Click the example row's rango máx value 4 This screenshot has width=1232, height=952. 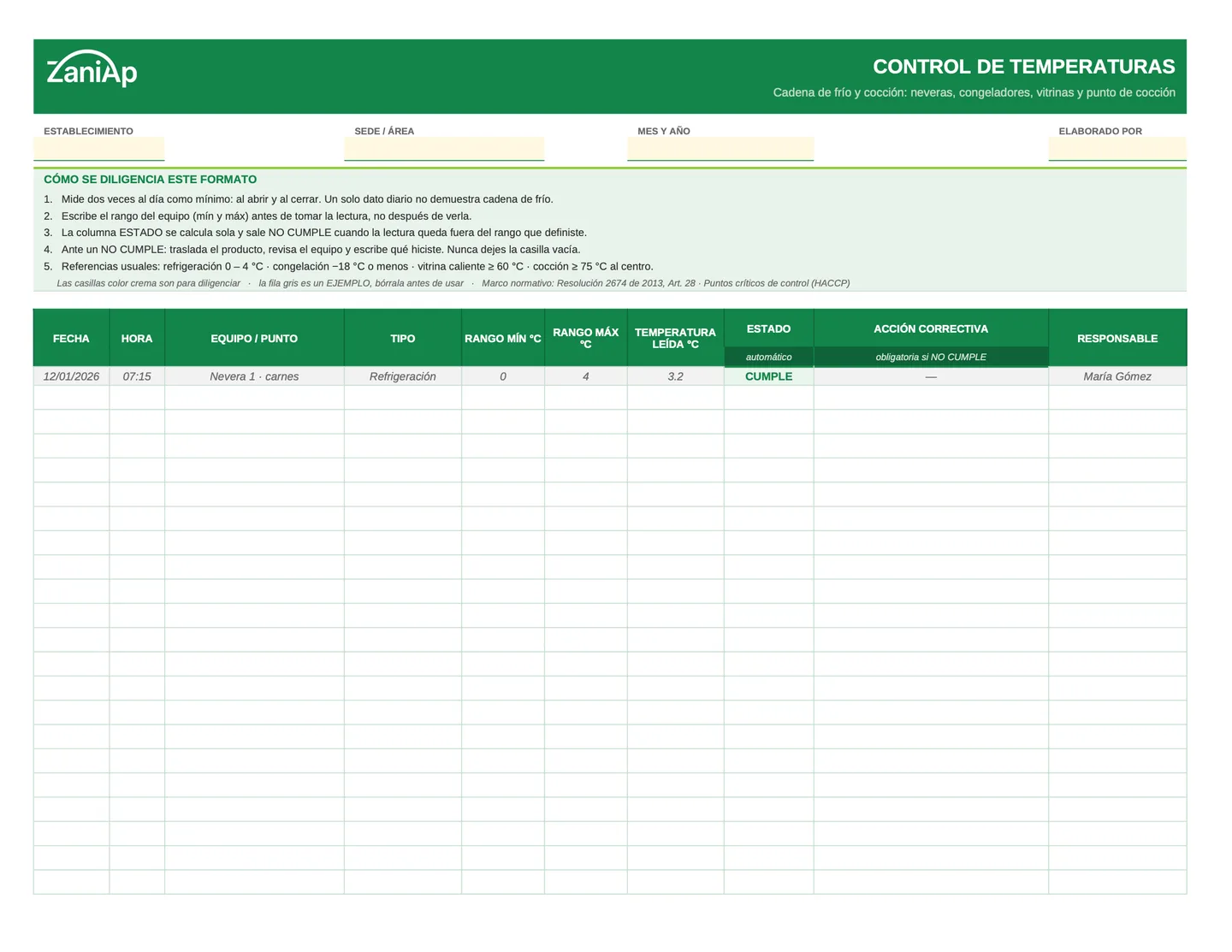tap(586, 376)
